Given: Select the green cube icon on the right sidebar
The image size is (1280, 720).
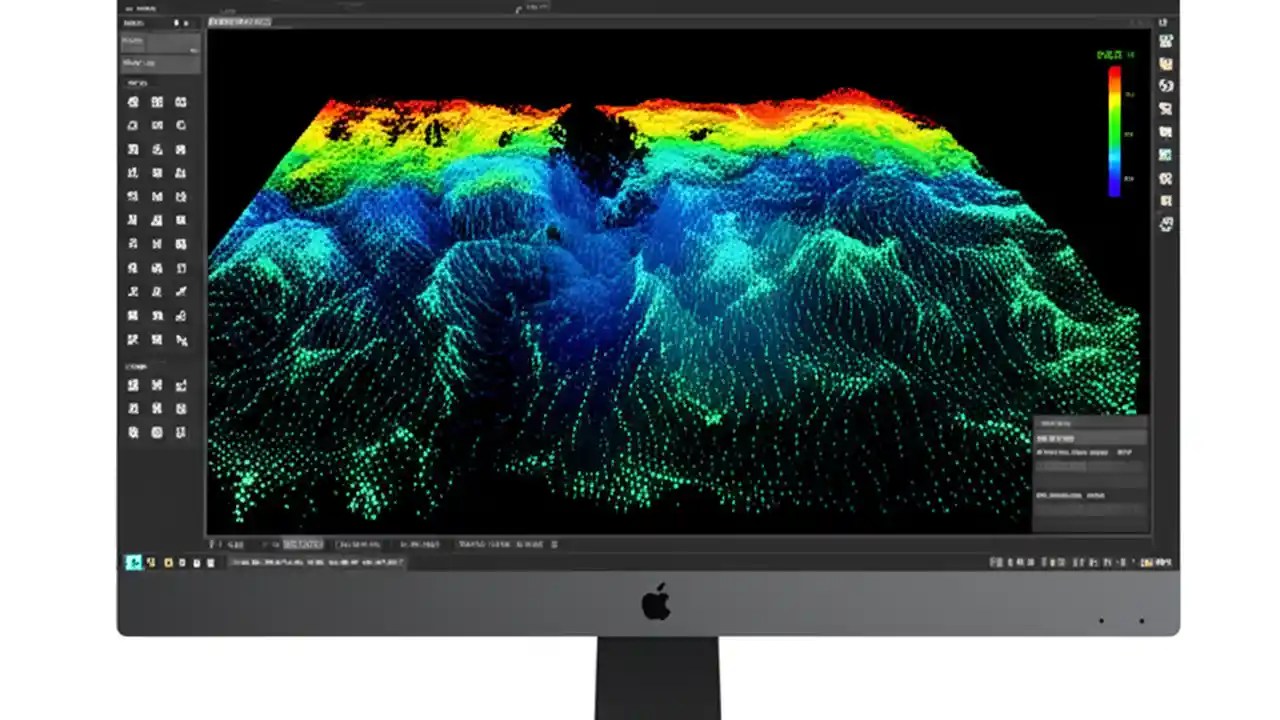Looking at the screenshot, I should [1165, 155].
